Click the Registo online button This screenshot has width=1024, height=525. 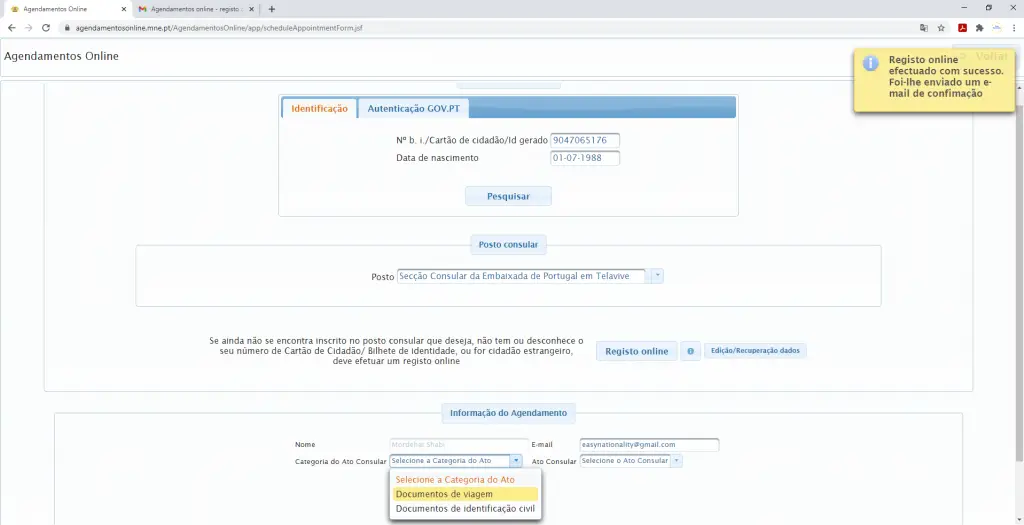636,352
